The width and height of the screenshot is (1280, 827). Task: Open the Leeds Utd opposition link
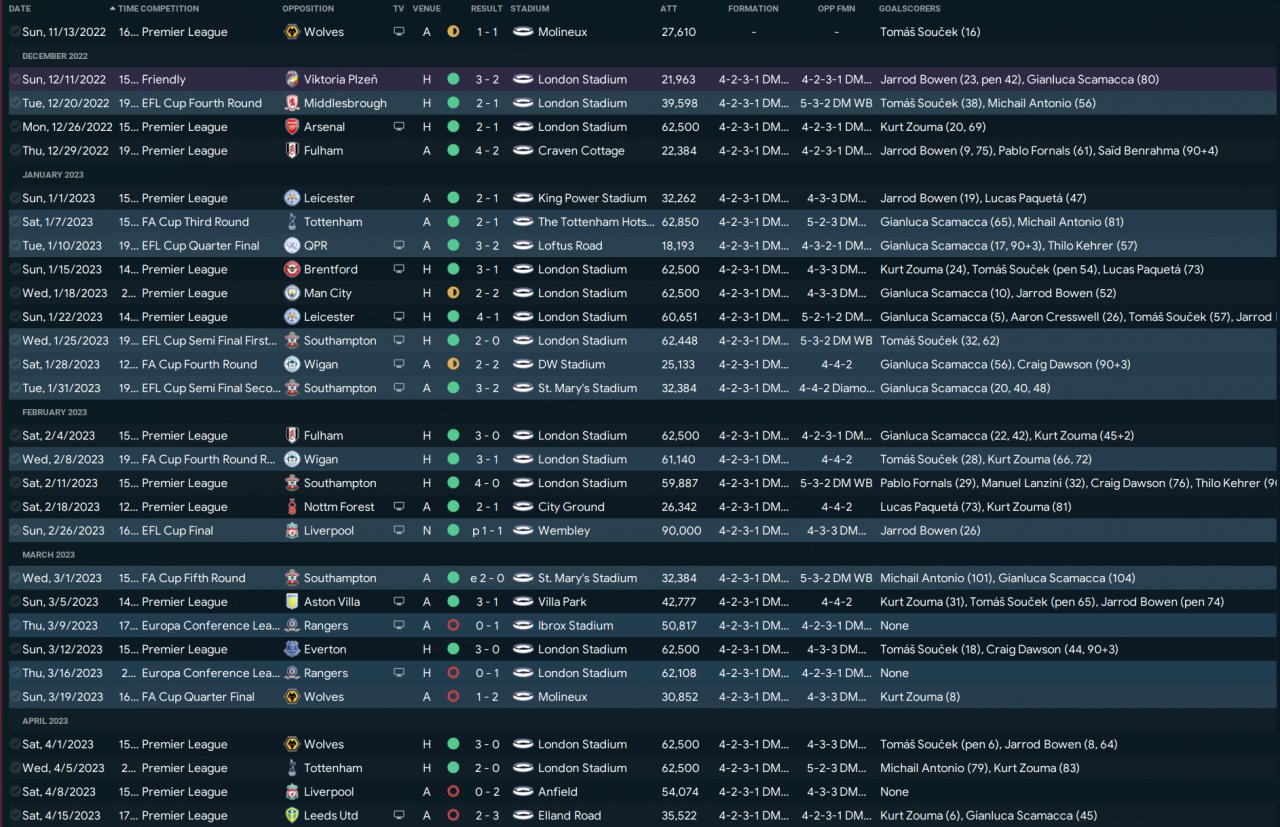[x=331, y=816]
